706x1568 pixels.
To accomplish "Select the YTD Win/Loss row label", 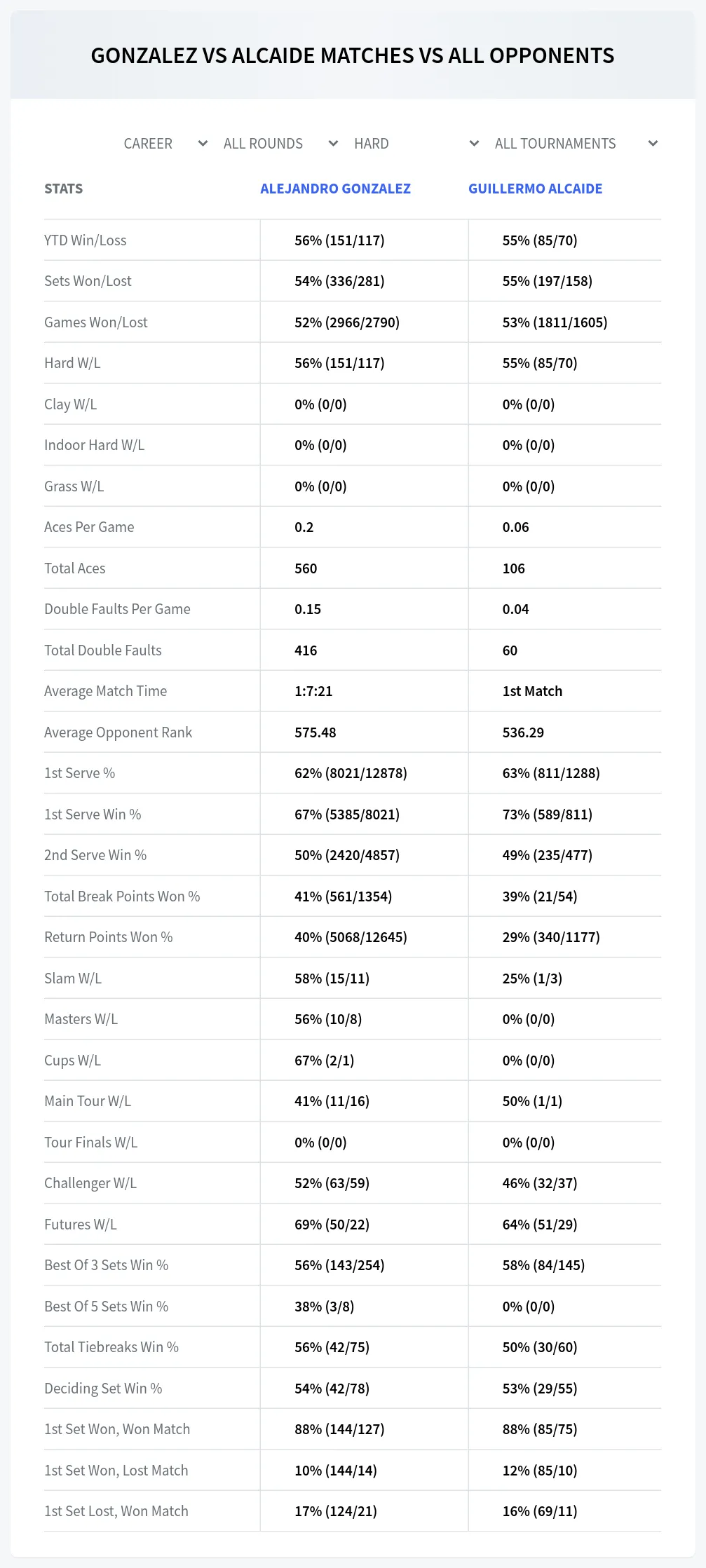I will [86, 240].
